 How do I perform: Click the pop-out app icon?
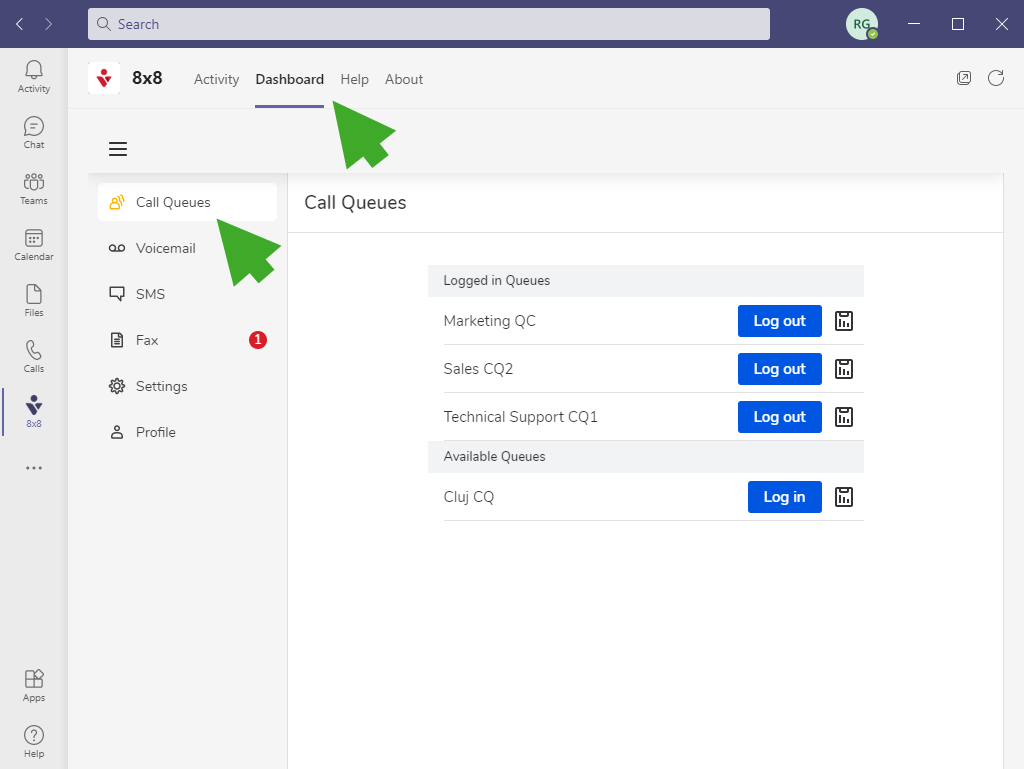coord(964,78)
